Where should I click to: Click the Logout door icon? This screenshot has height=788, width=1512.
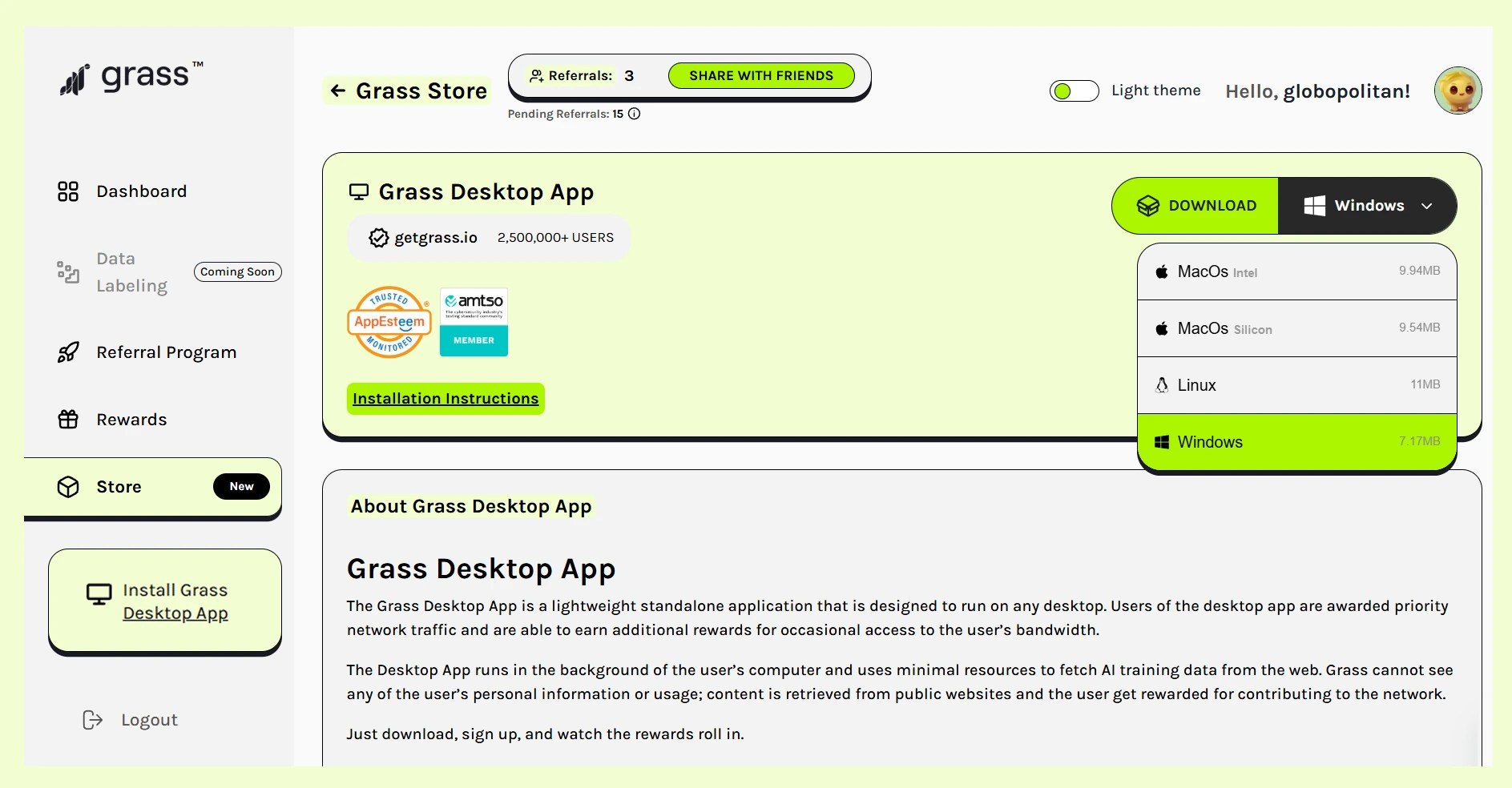(x=93, y=720)
